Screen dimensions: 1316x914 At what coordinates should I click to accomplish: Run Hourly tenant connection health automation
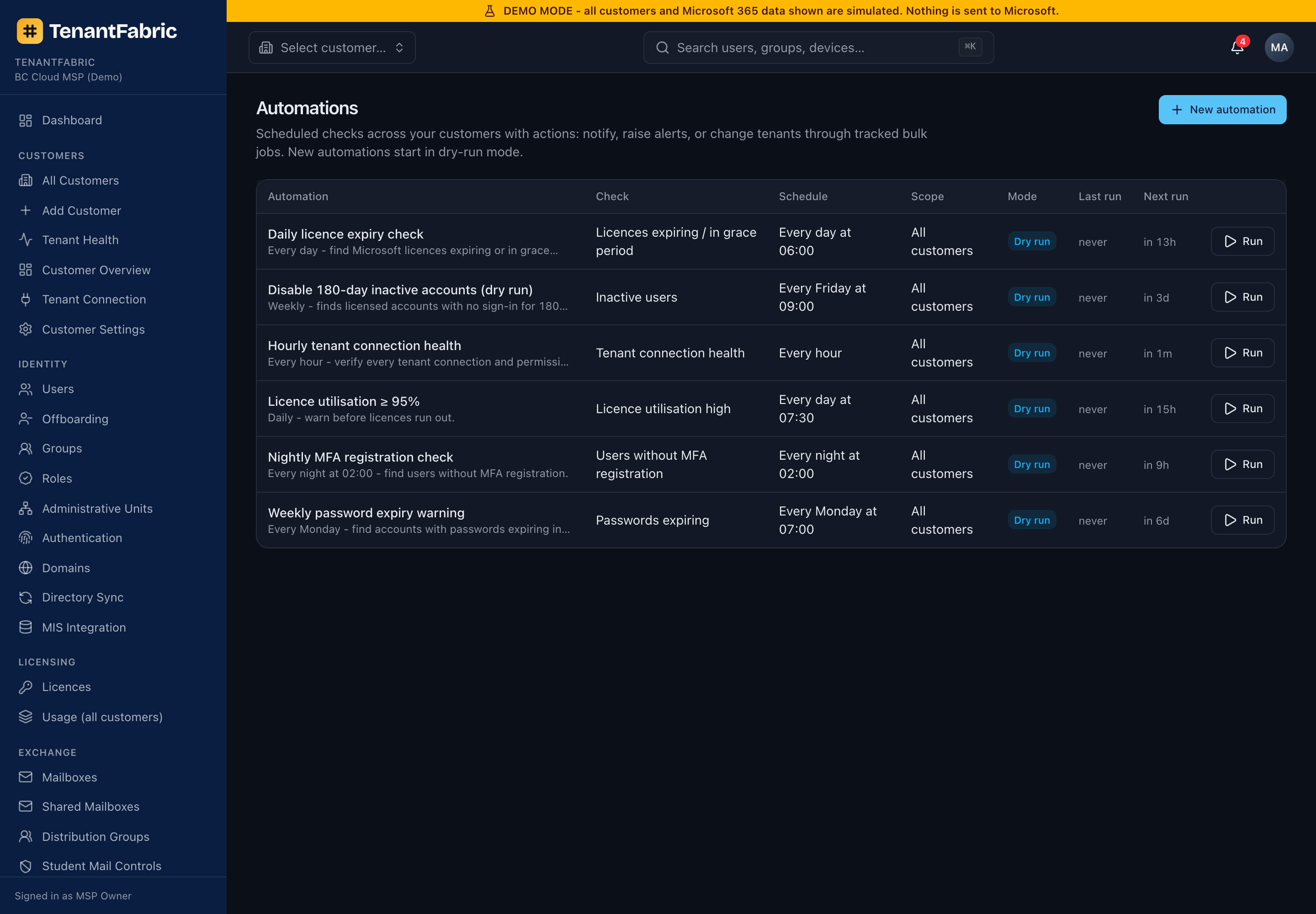point(1242,353)
